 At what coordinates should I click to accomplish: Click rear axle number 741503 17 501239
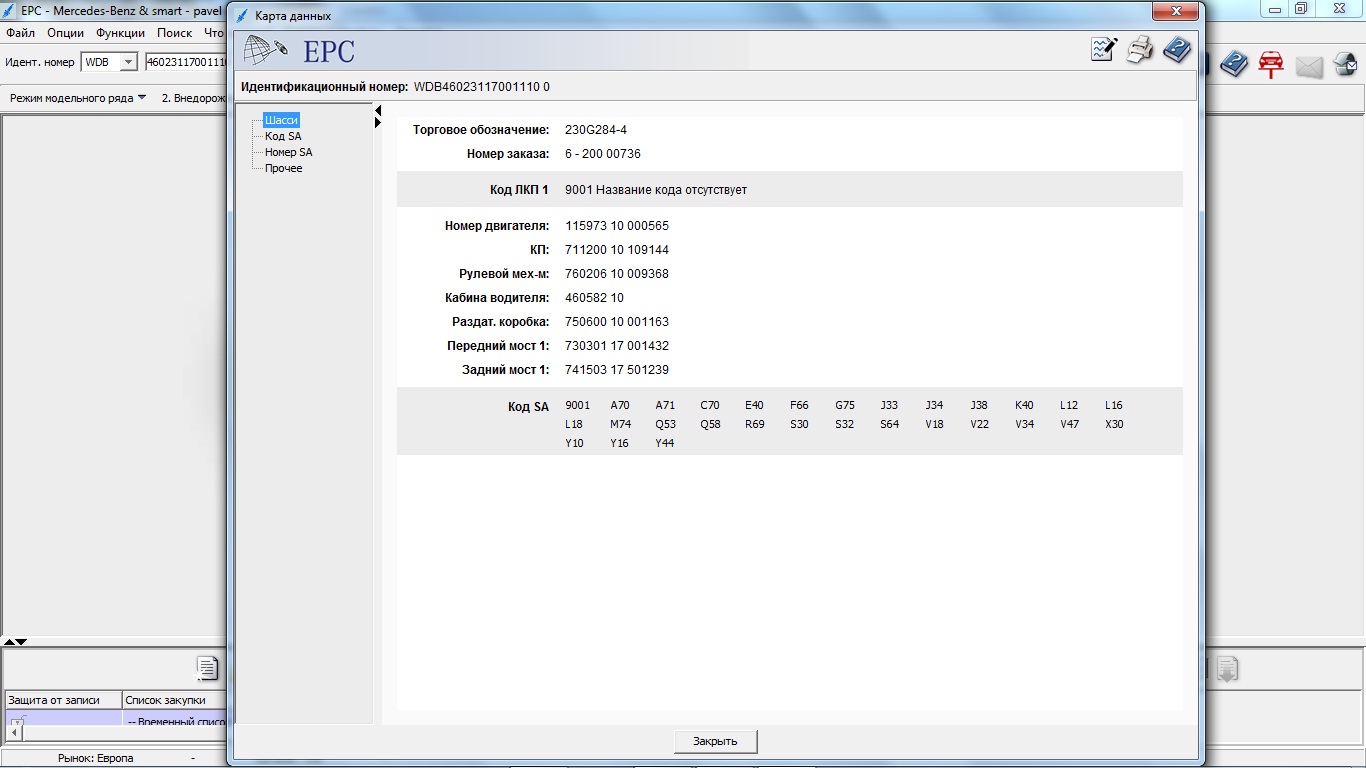click(x=617, y=370)
